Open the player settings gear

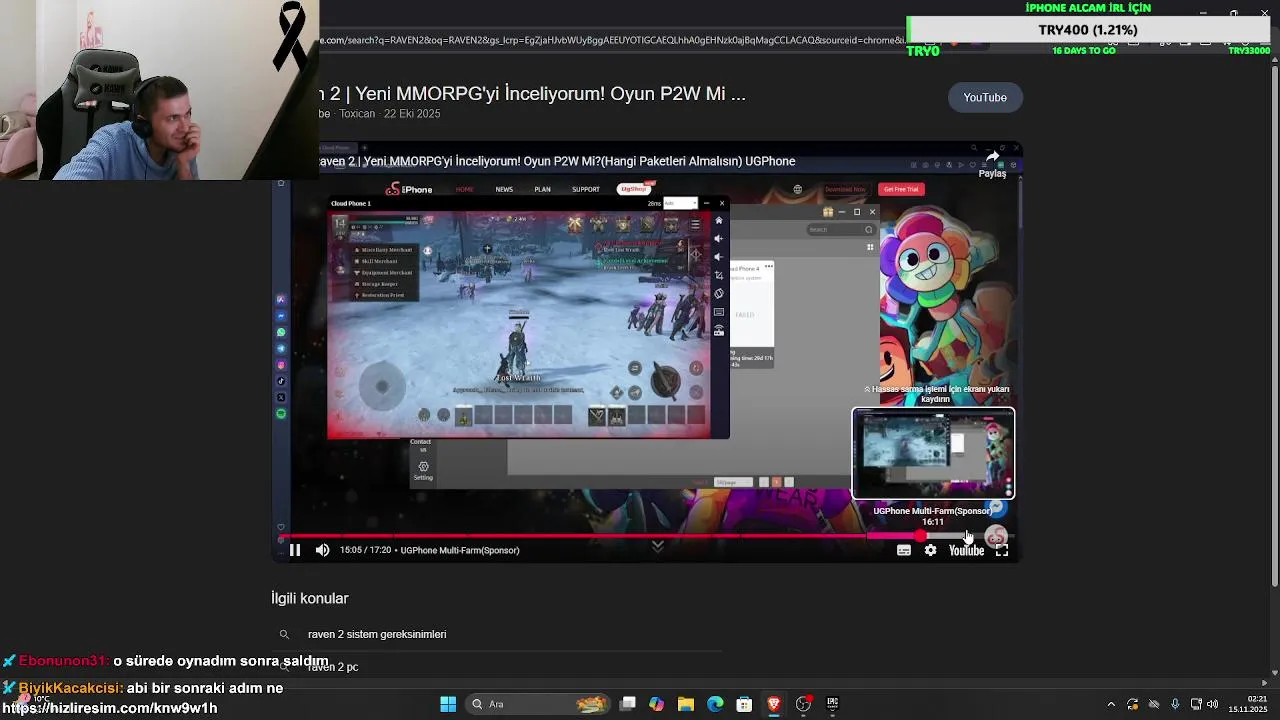tap(930, 550)
